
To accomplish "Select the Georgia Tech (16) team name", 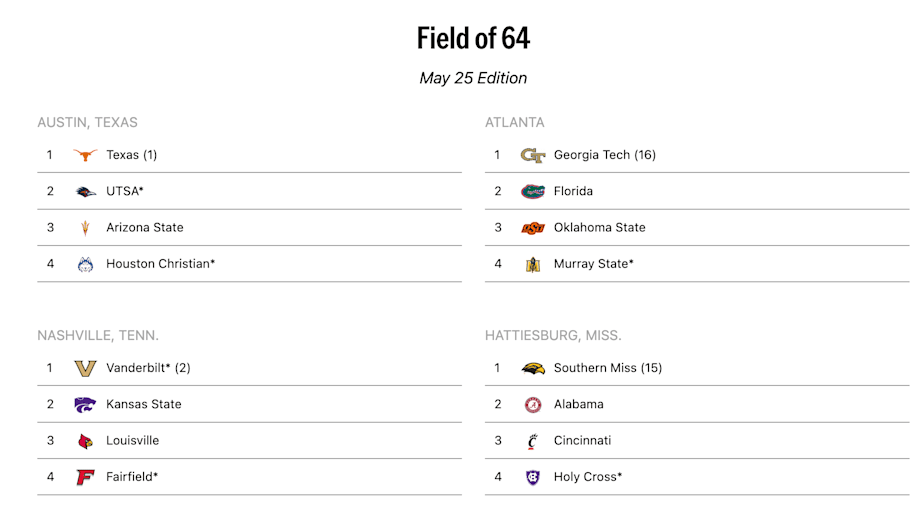I will 605,155.
